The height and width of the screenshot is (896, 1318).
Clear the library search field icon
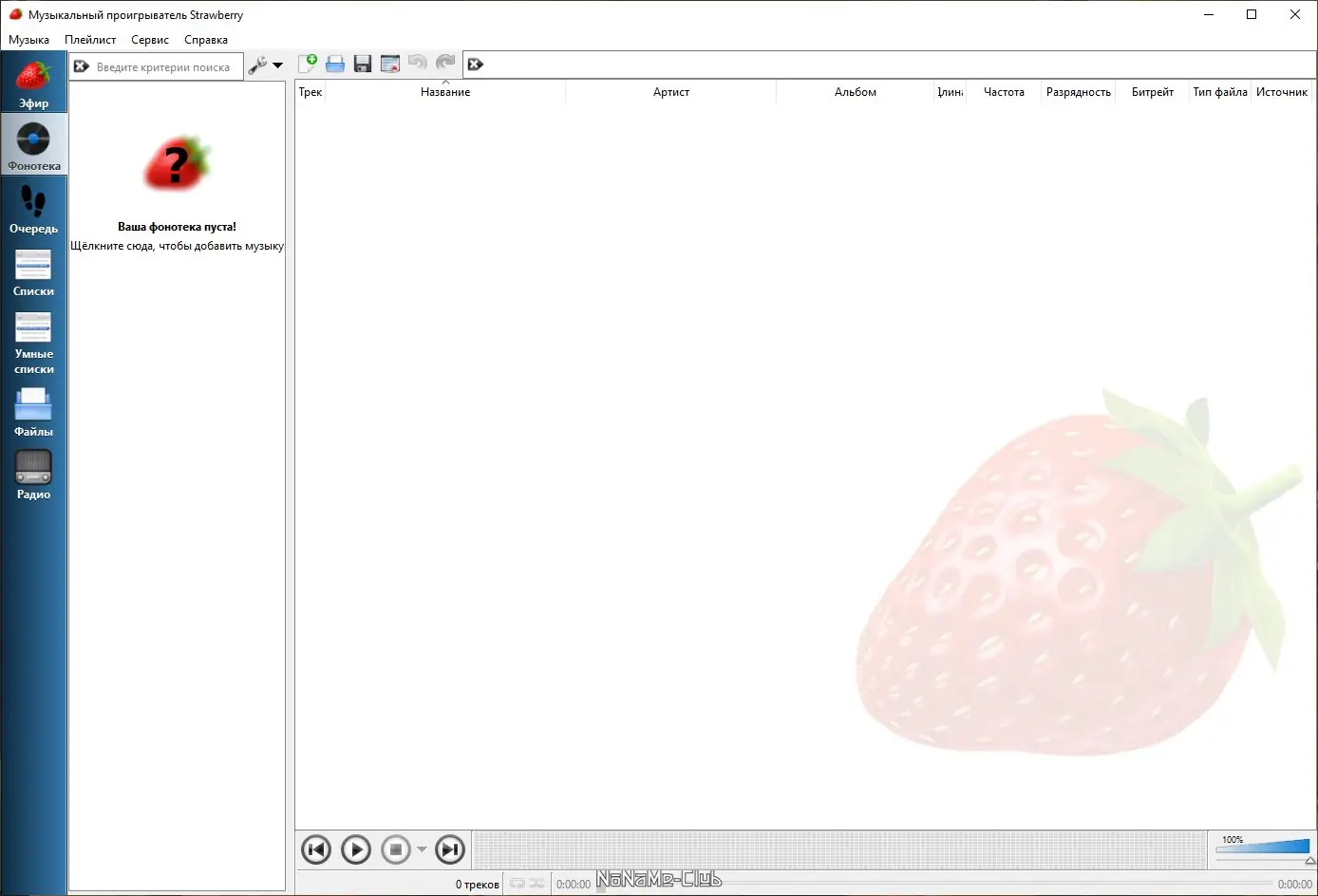[82, 66]
